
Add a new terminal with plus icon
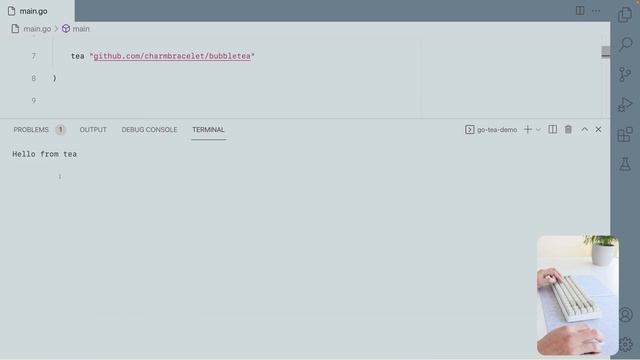coord(527,129)
